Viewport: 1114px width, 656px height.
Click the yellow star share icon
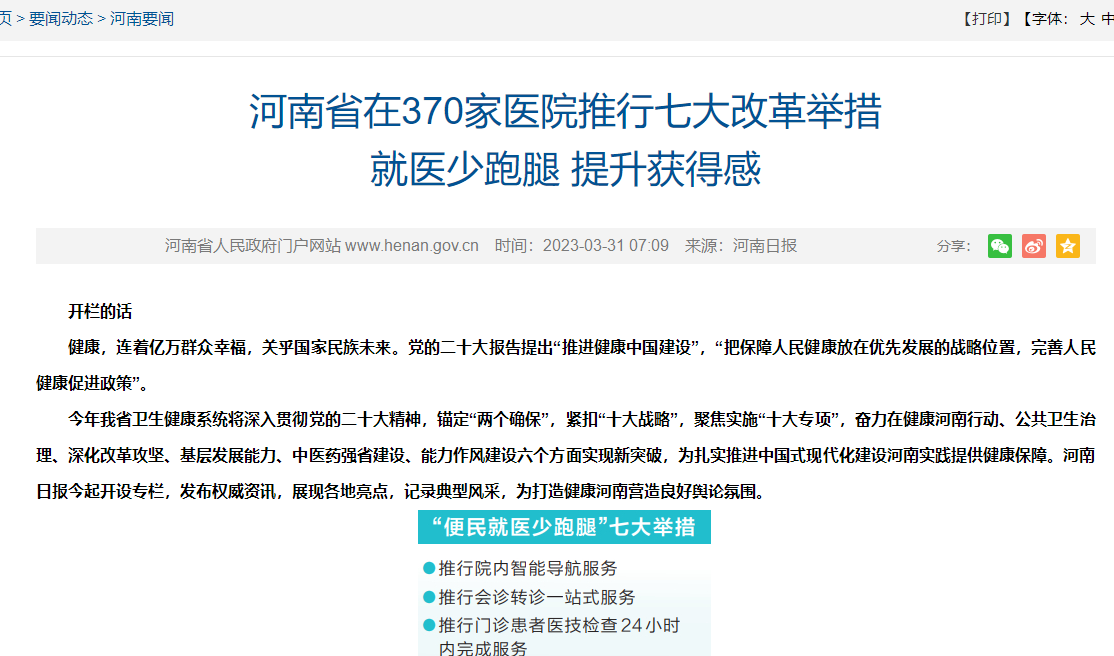click(1067, 245)
